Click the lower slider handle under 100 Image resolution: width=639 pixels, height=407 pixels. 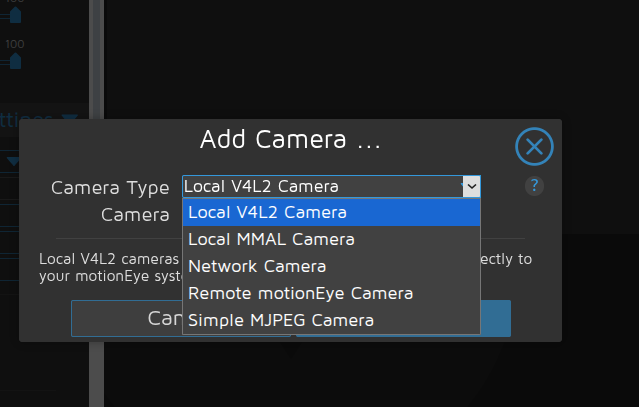pyautogui.click(x=15, y=62)
